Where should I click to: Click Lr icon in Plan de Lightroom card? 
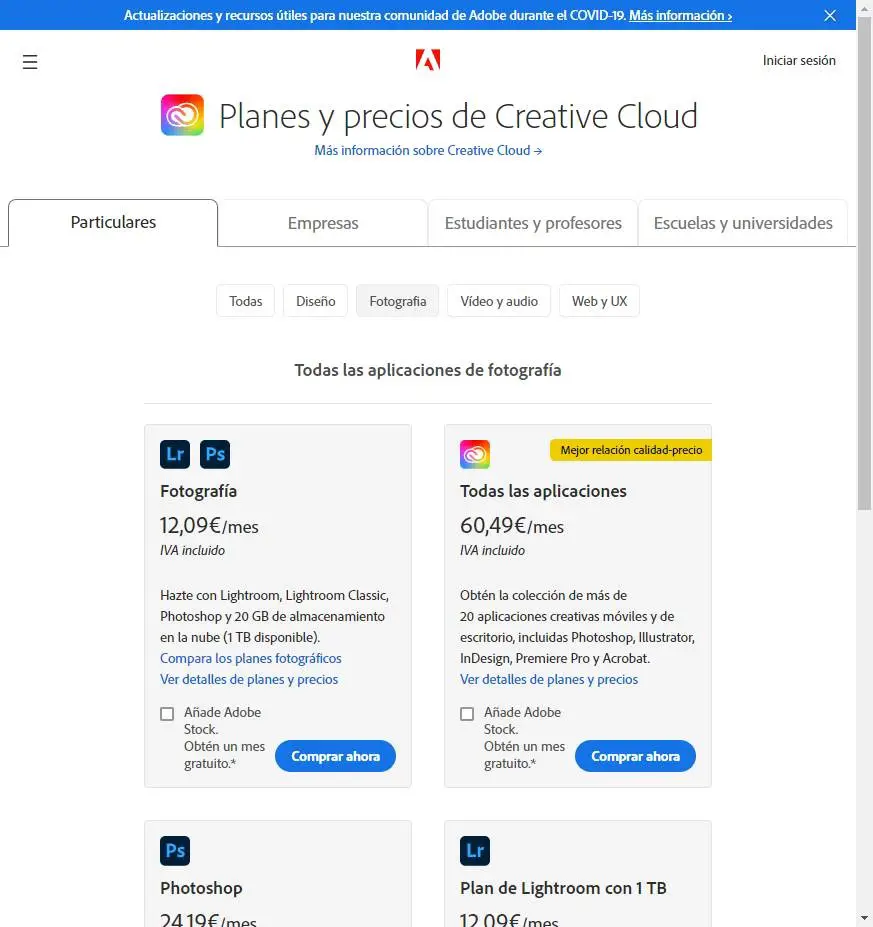475,850
